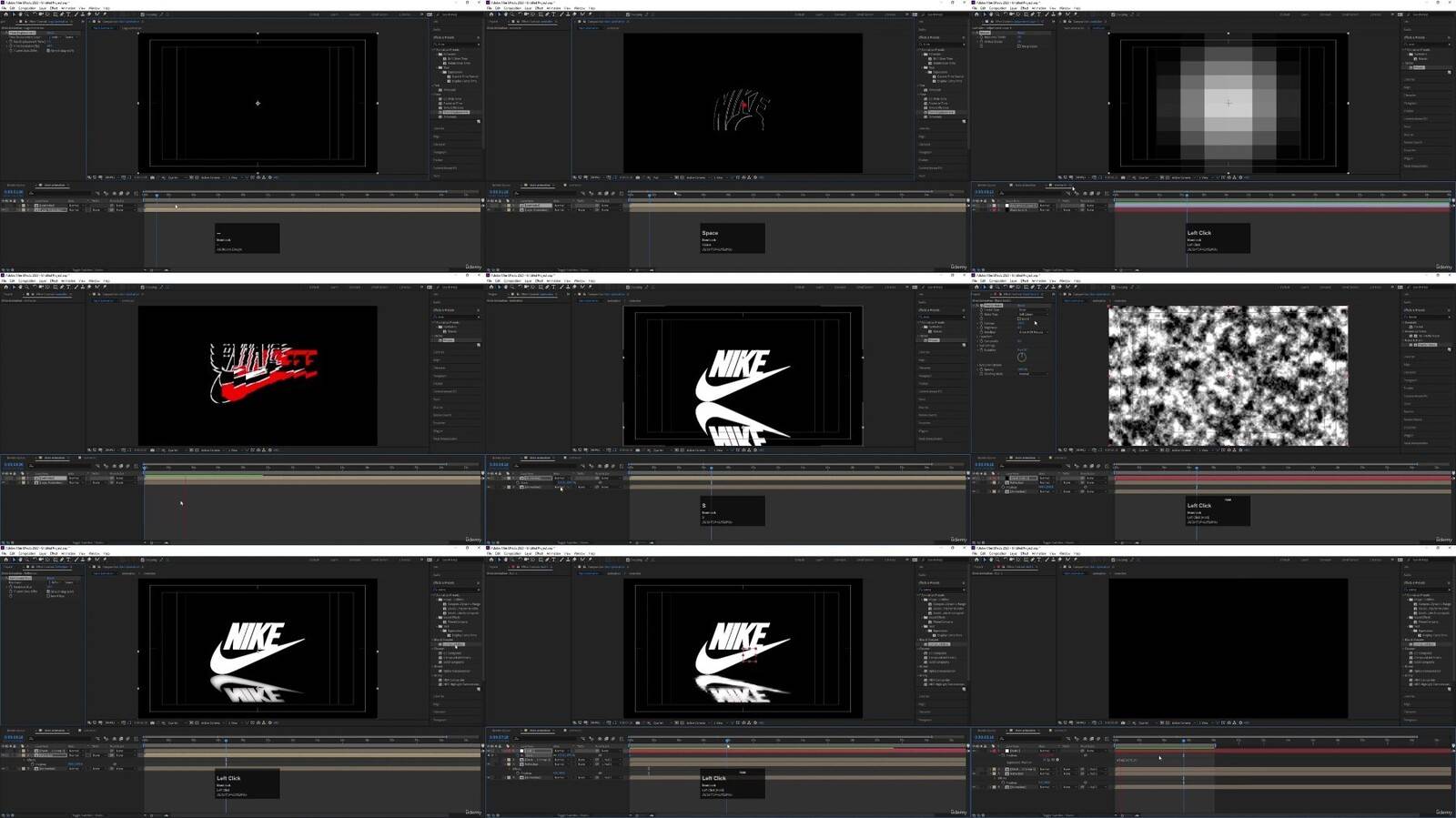Open the Blending Mode dropdown in Fractal Noise controls

pyautogui.click(x=1031, y=332)
